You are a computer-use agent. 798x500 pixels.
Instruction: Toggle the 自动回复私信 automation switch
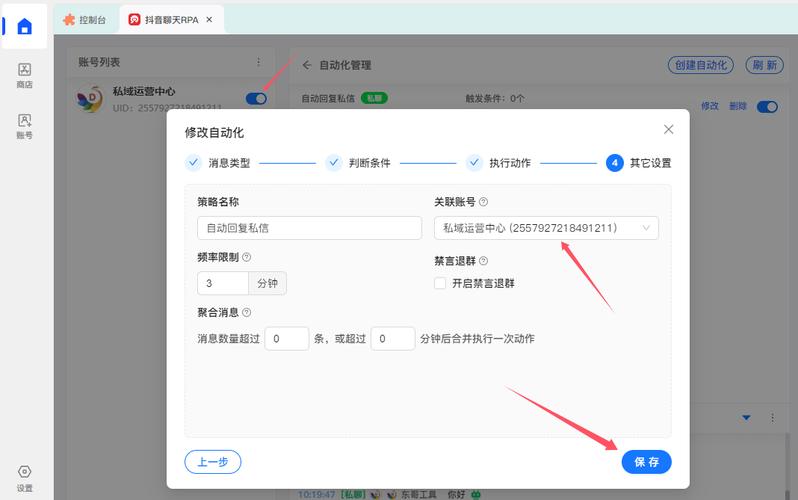tap(767, 107)
